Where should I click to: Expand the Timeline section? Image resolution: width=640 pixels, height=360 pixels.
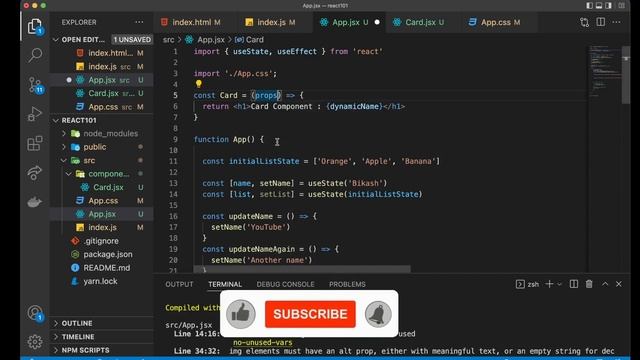(56, 337)
